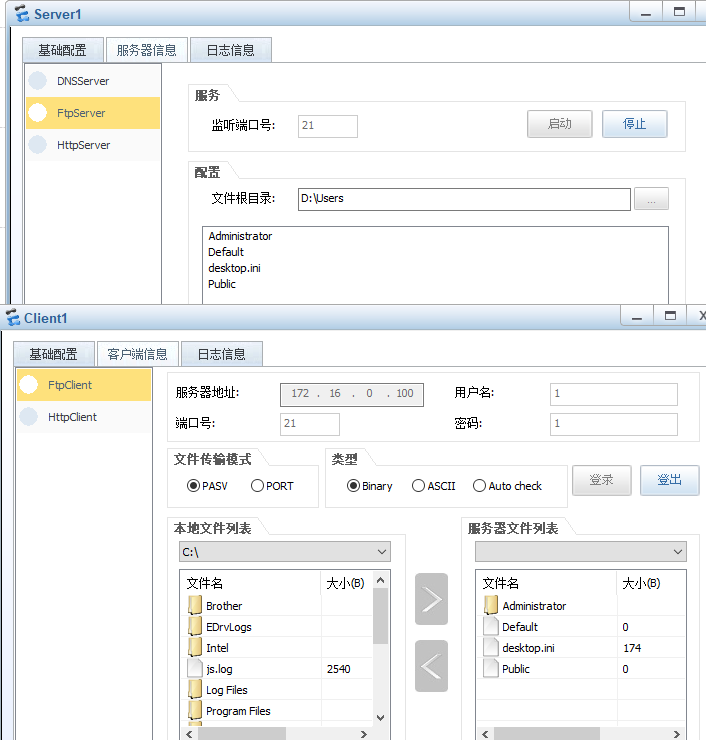
Task: Click the client 端口号 field
Action: coord(310,424)
